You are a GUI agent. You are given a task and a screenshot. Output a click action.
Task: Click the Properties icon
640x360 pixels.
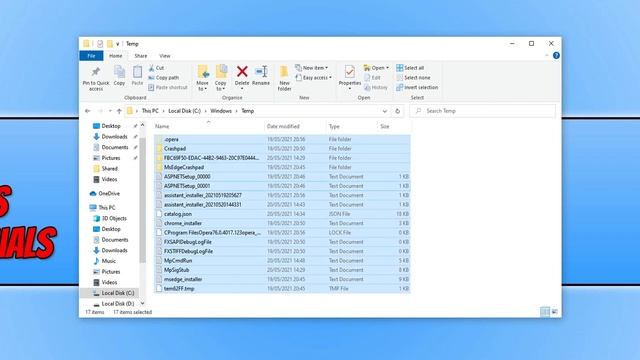[x=350, y=72]
